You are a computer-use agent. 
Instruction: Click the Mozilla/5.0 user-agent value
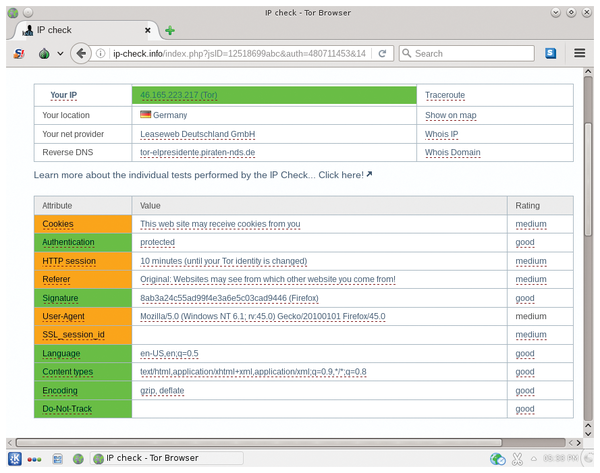[262, 316]
